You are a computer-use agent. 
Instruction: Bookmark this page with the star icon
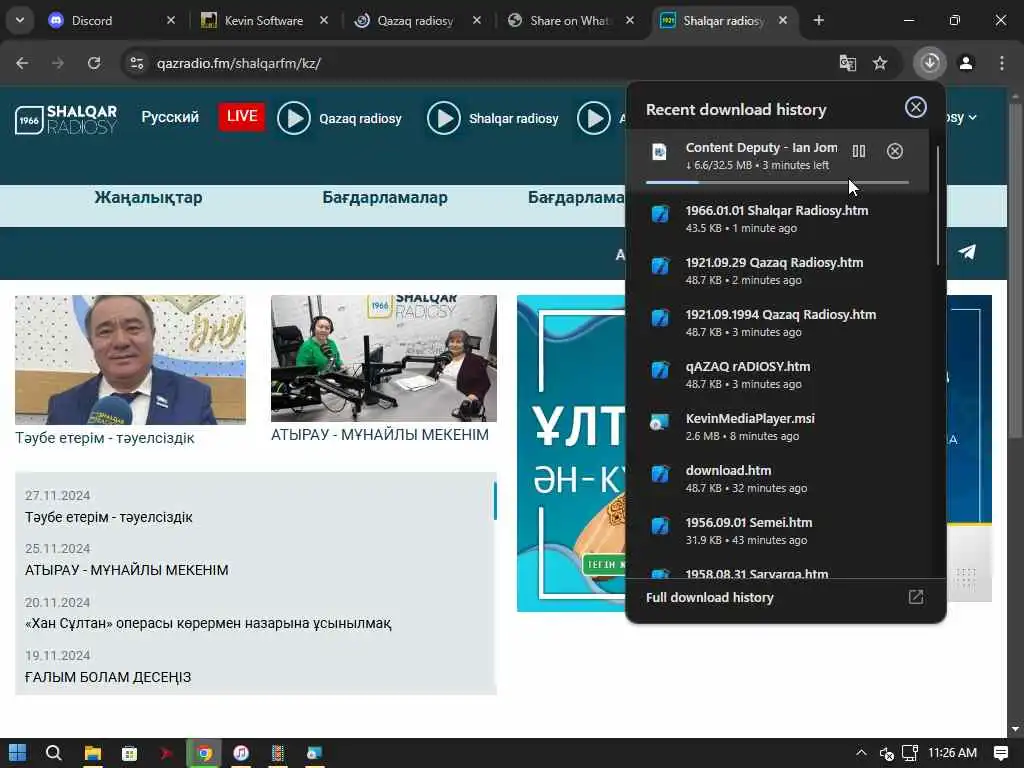(880, 63)
